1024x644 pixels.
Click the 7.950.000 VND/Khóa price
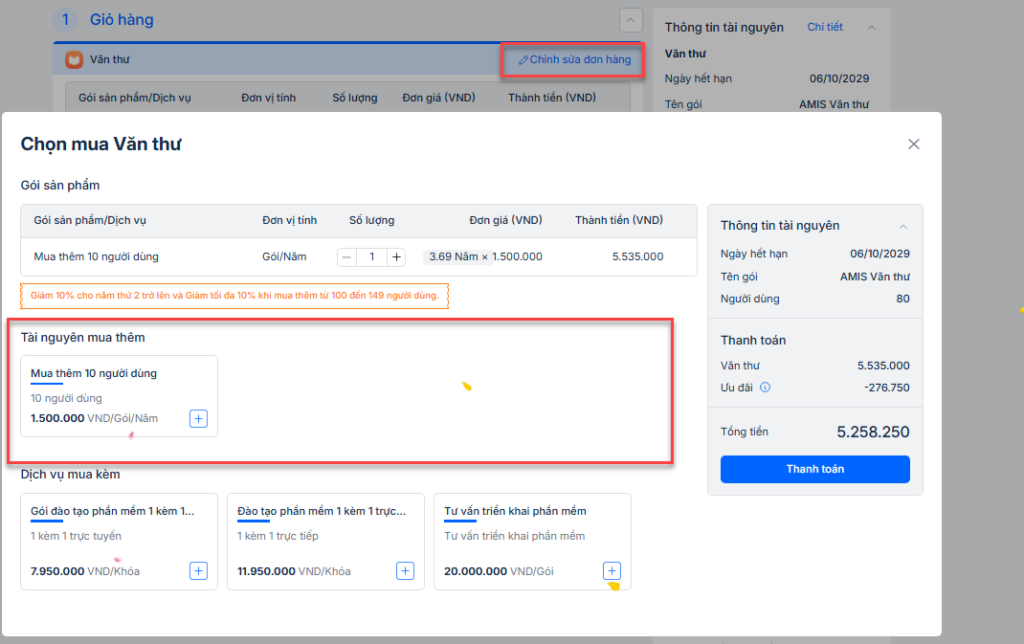pos(85,571)
